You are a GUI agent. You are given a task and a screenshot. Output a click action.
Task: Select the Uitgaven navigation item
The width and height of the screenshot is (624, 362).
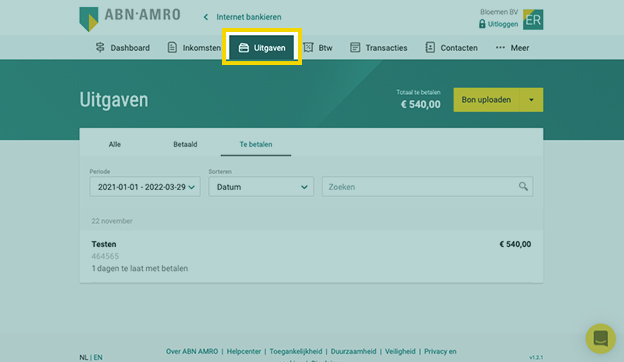(x=262, y=48)
